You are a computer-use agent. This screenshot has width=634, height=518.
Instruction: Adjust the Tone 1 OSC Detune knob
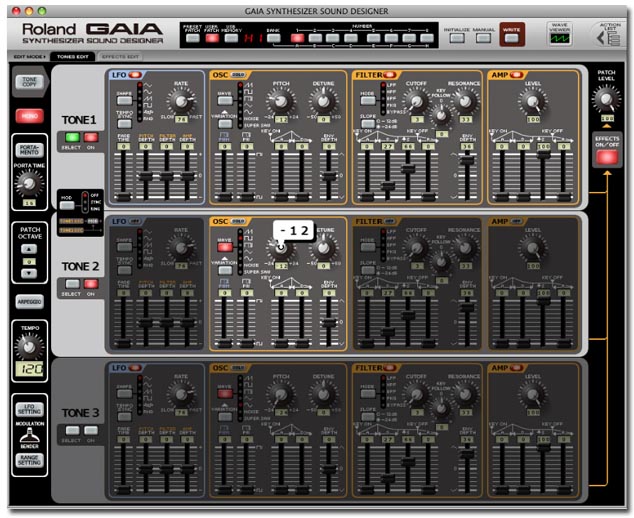[323, 101]
